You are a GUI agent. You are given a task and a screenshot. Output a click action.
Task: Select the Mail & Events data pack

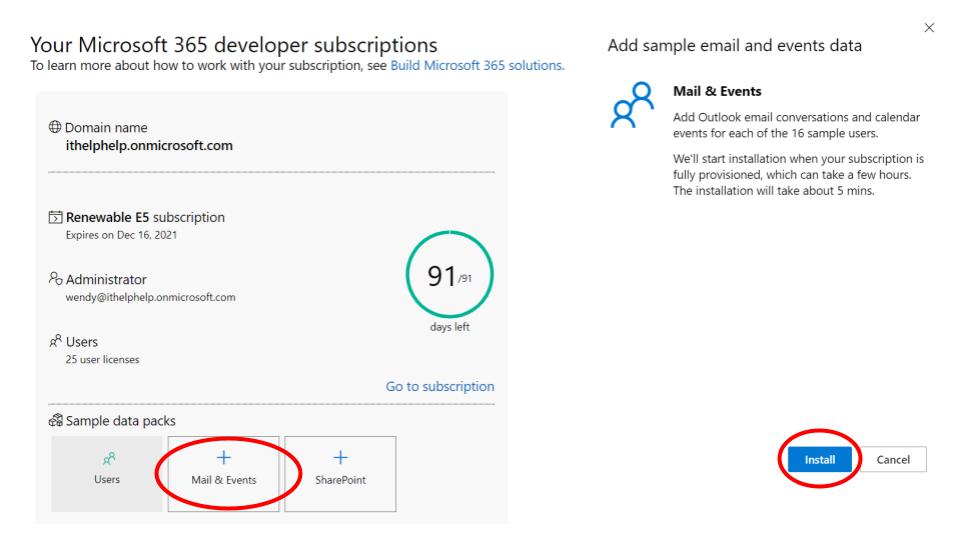[223, 474]
